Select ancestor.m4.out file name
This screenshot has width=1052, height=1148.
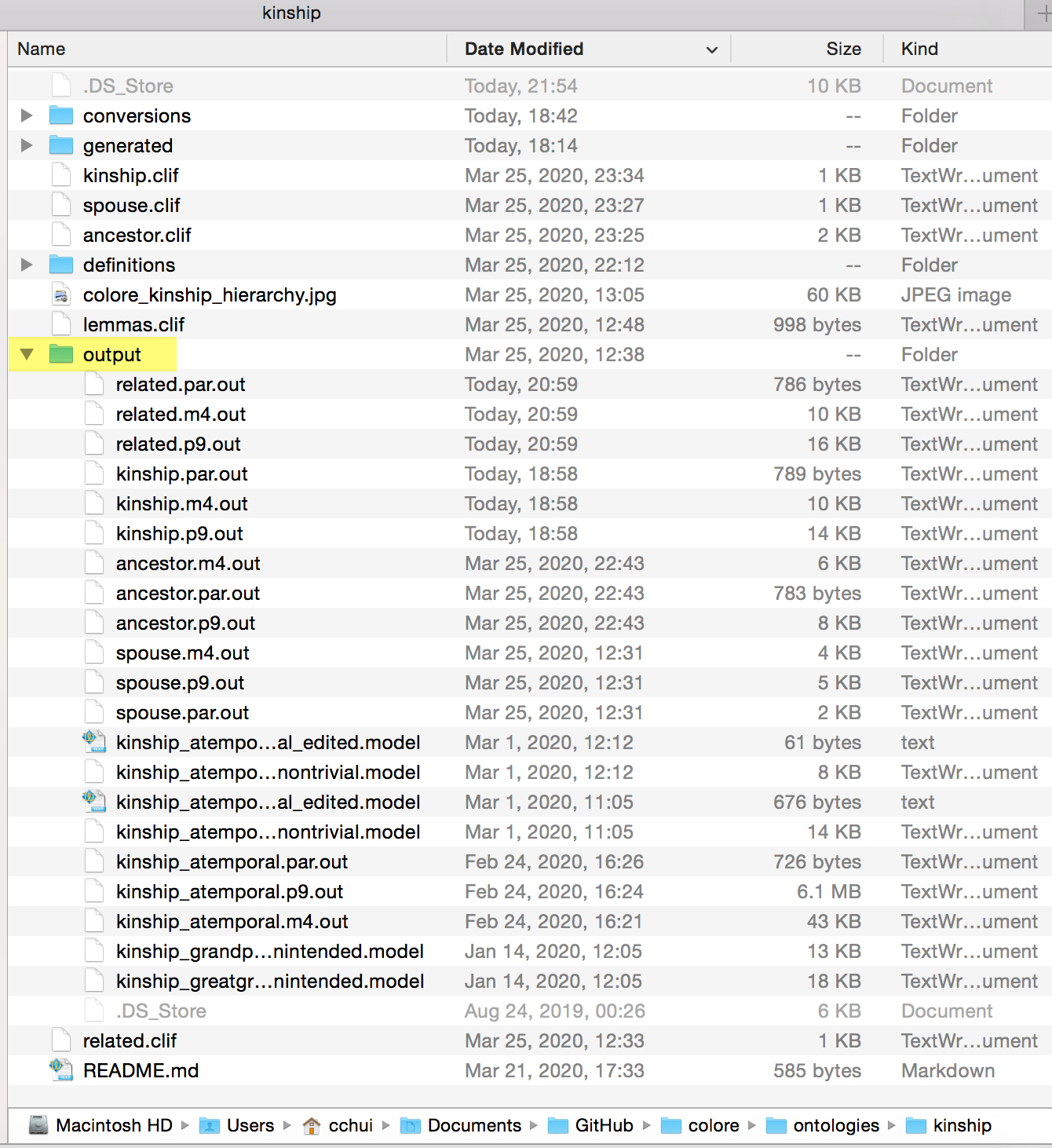click(188, 563)
